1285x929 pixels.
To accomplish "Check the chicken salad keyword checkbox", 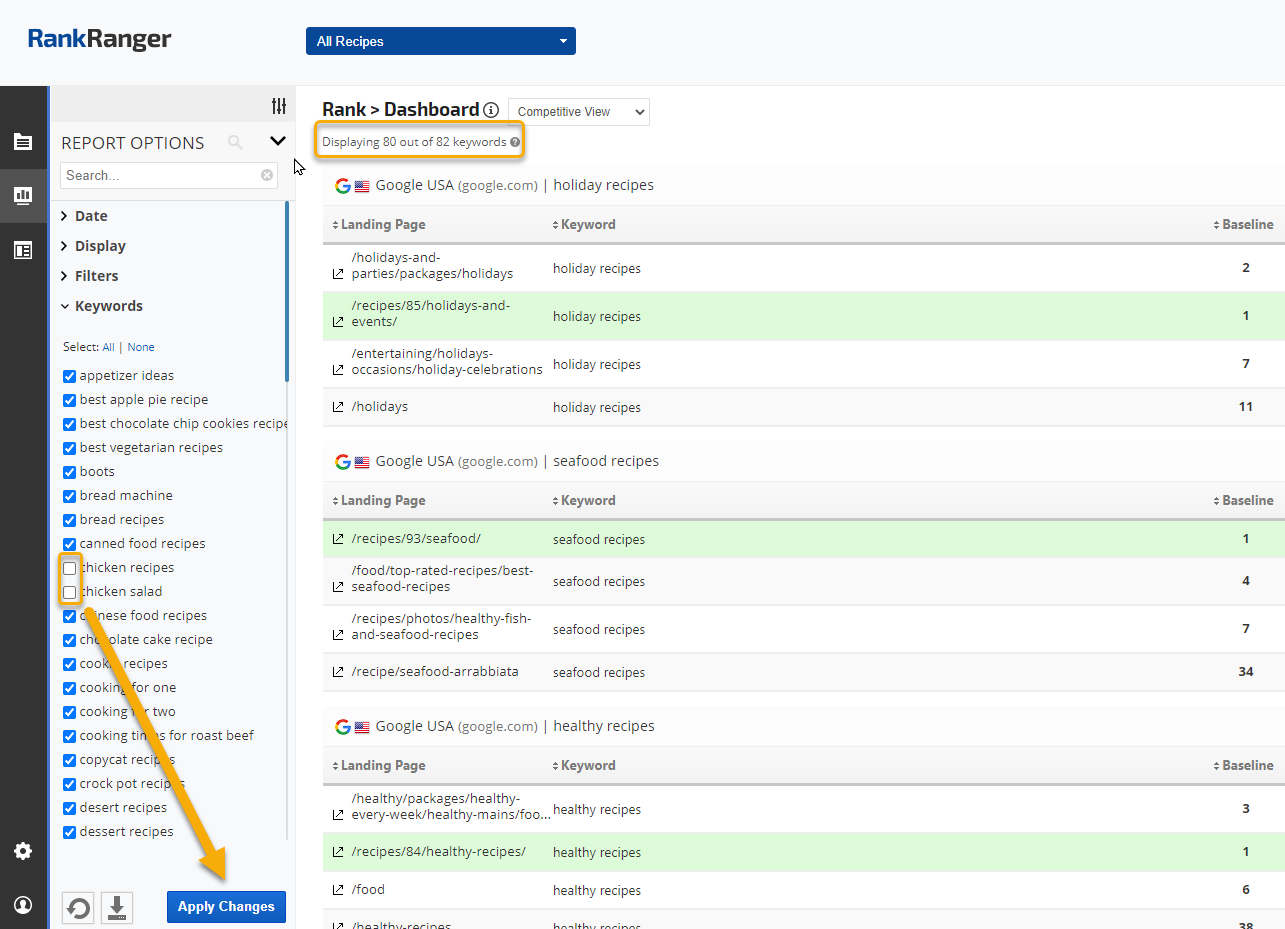I will click(70, 592).
